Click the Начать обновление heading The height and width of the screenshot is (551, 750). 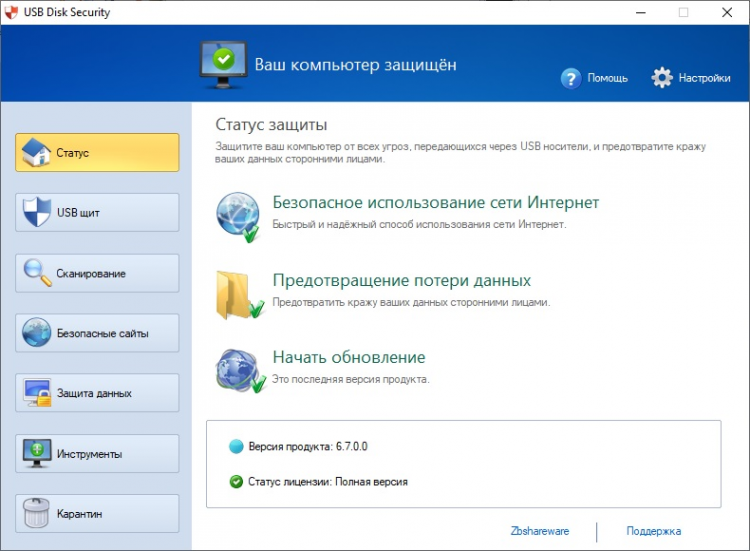[x=349, y=357]
